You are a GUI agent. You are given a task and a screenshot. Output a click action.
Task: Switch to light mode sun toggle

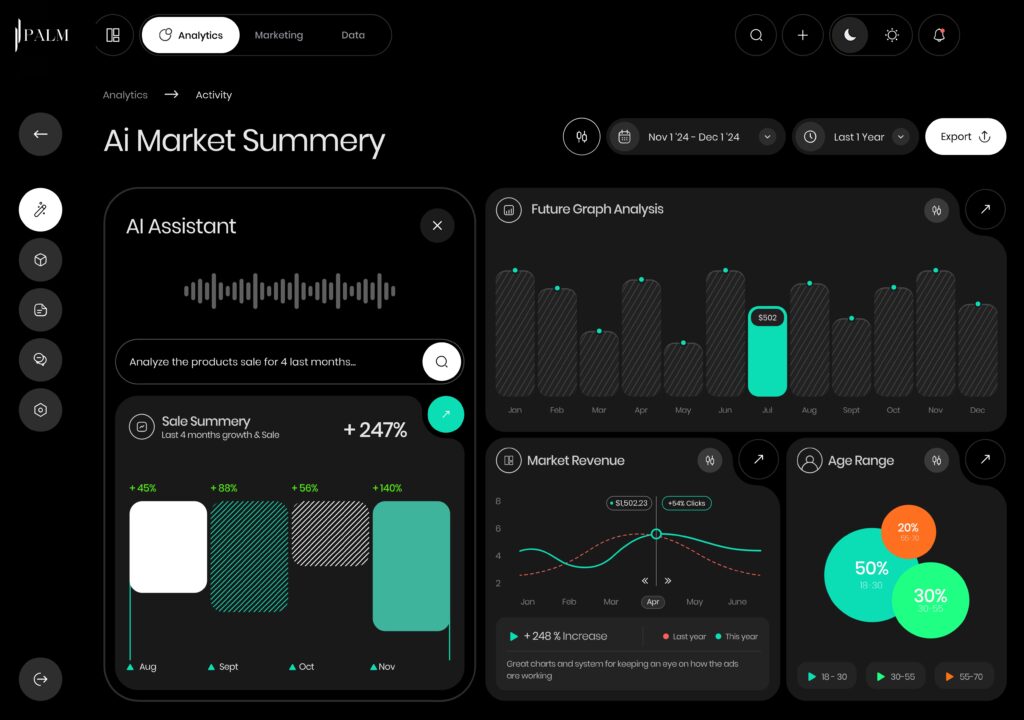click(891, 35)
